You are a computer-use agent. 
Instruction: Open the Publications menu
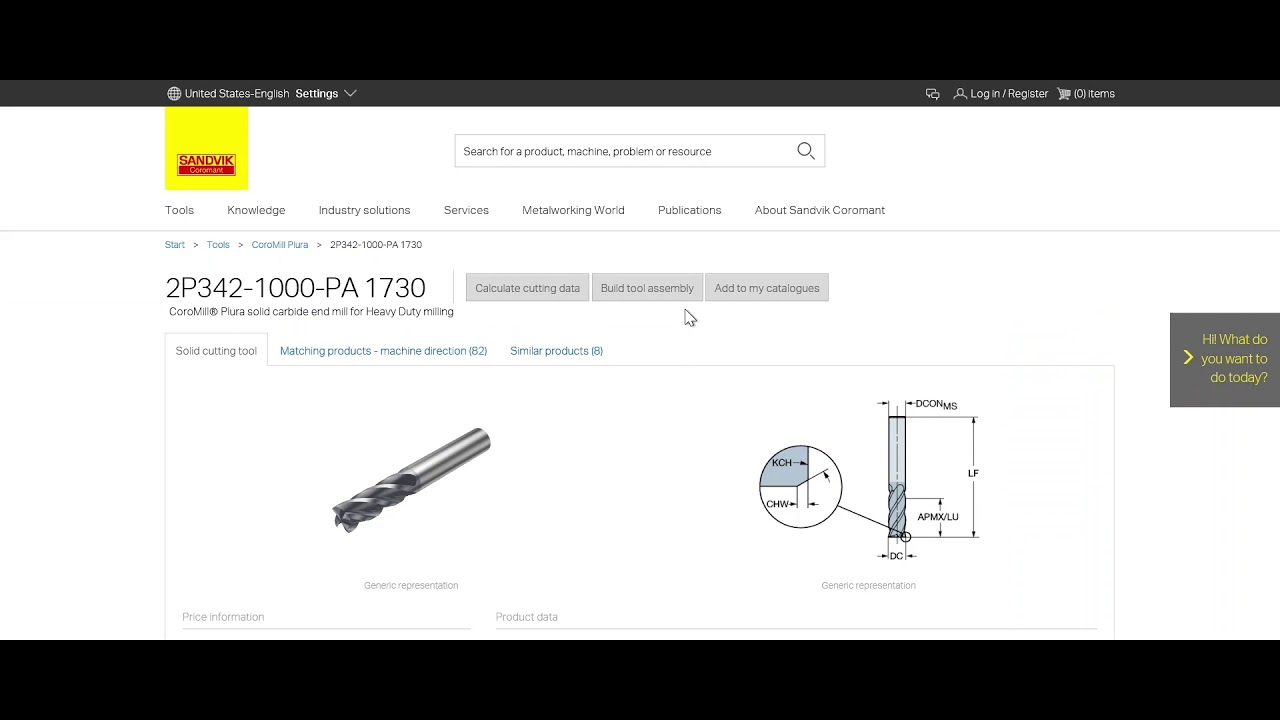pyautogui.click(x=689, y=210)
